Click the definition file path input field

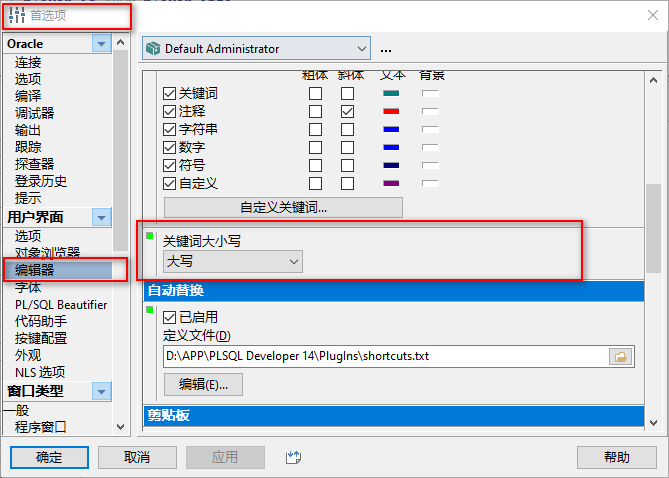tap(386, 356)
